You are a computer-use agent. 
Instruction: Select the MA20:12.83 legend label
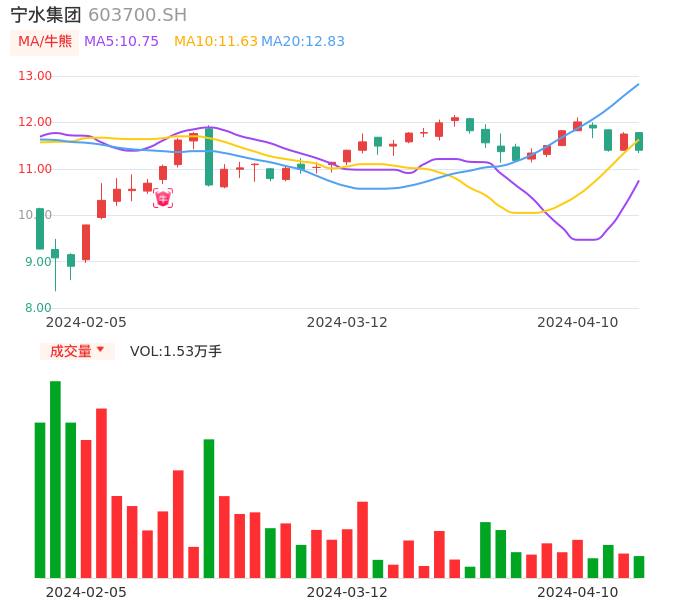click(303, 42)
